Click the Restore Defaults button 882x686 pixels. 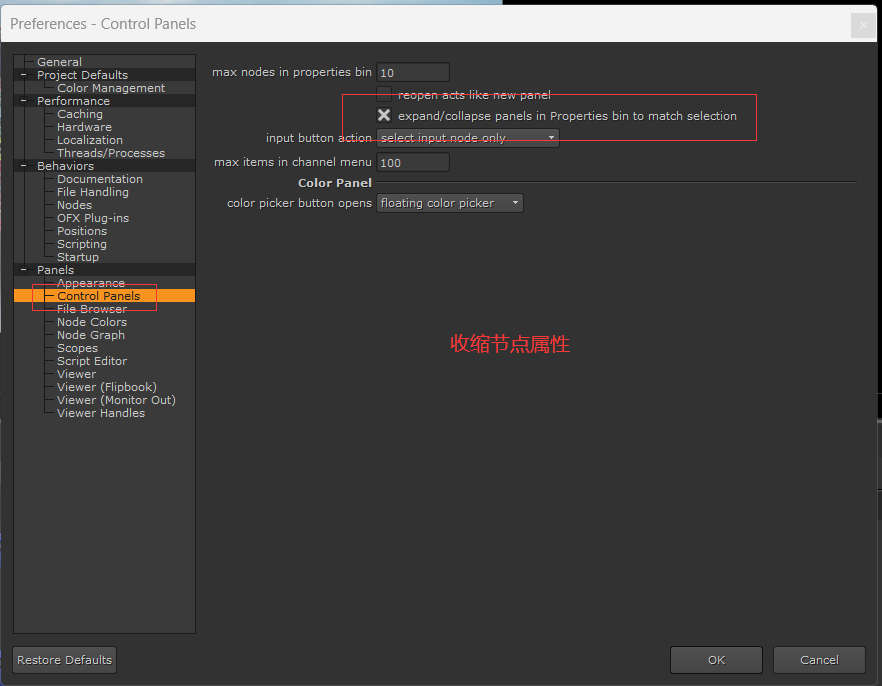pyautogui.click(x=65, y=660)
